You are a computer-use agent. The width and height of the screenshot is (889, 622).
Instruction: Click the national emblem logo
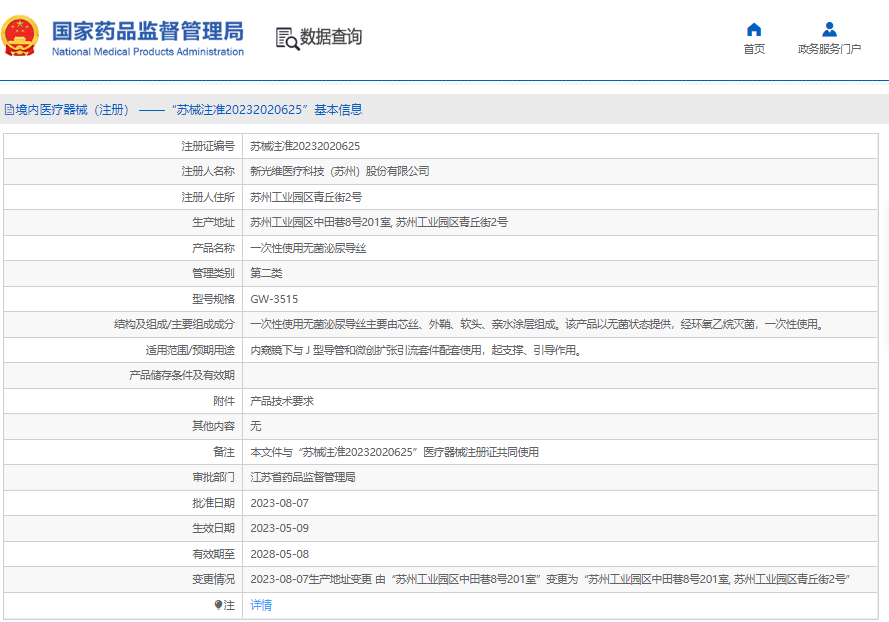coord(20,36)
